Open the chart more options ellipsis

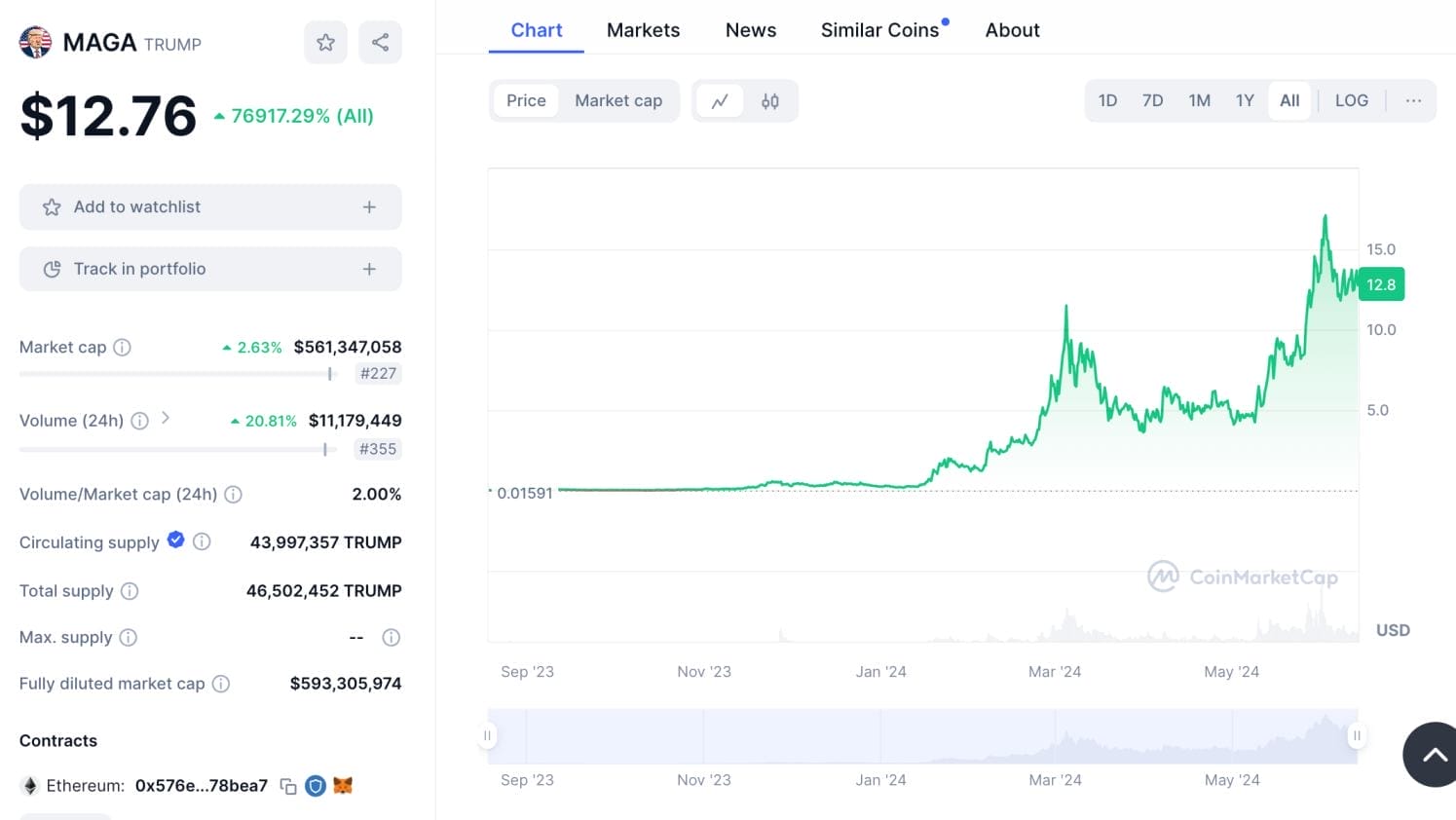click(x=1413, y=100)
